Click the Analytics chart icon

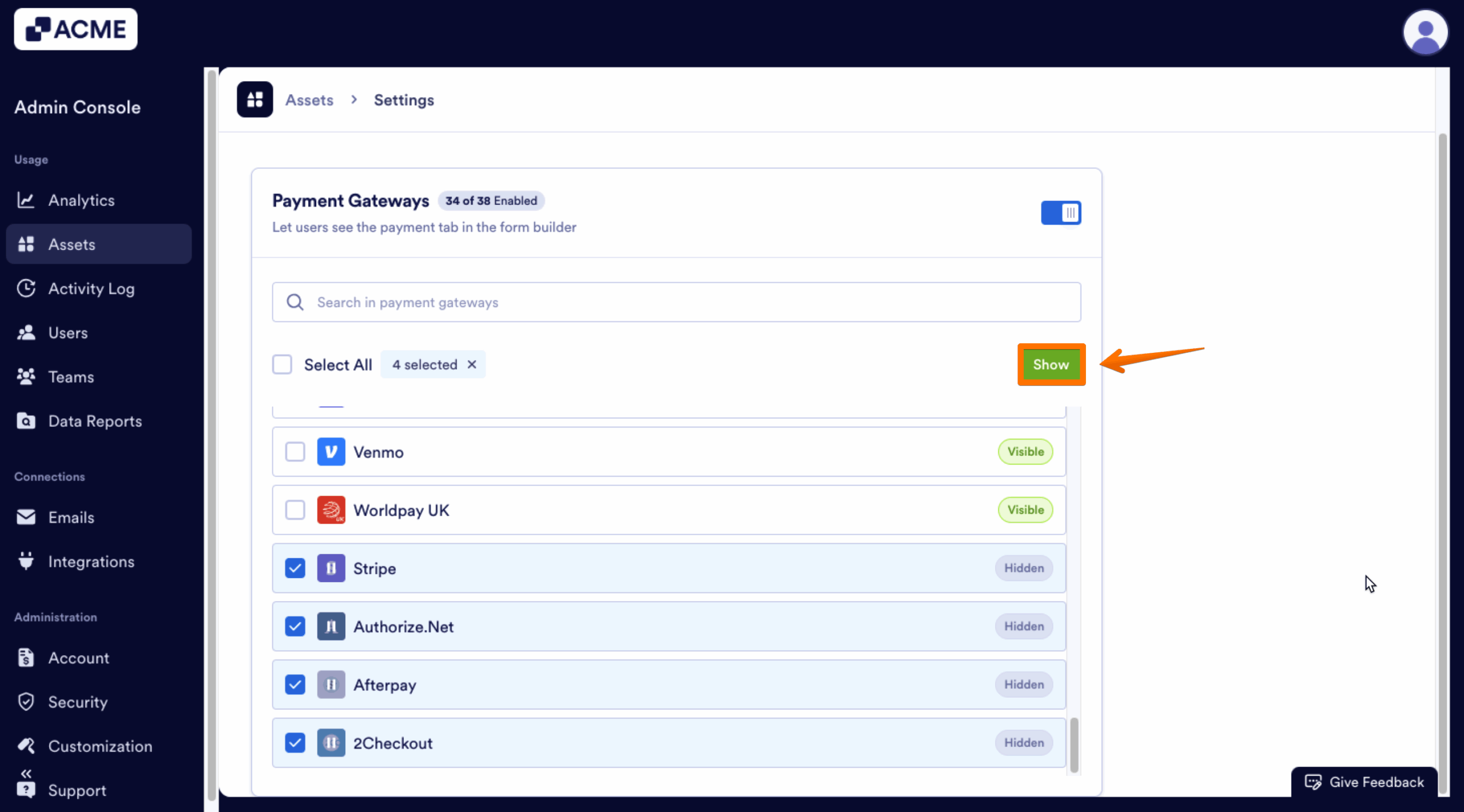[x=26, y=200]
